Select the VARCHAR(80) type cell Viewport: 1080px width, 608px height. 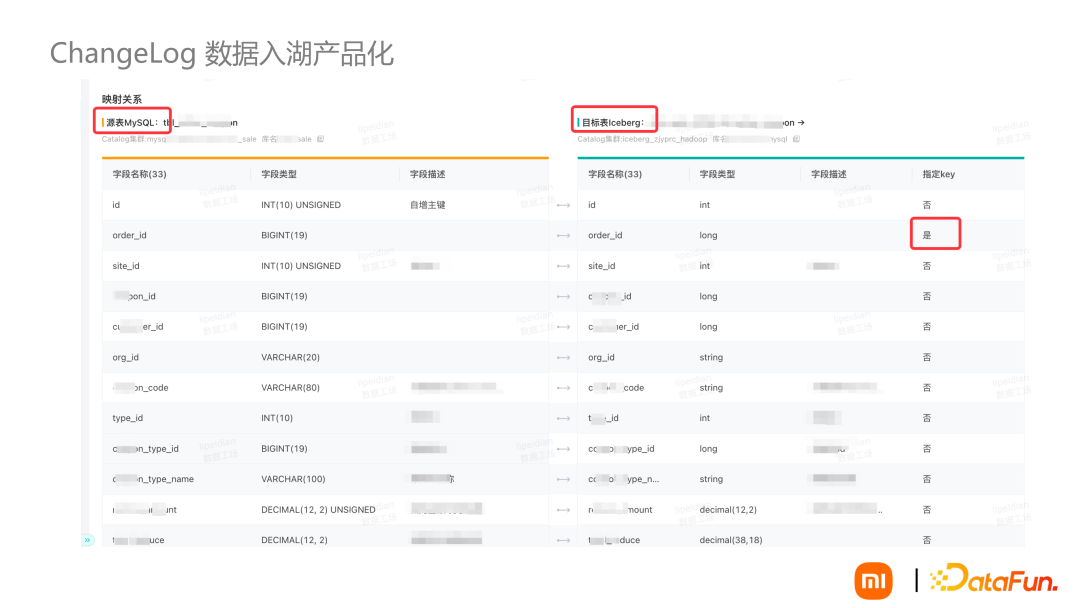pos(291,388)
